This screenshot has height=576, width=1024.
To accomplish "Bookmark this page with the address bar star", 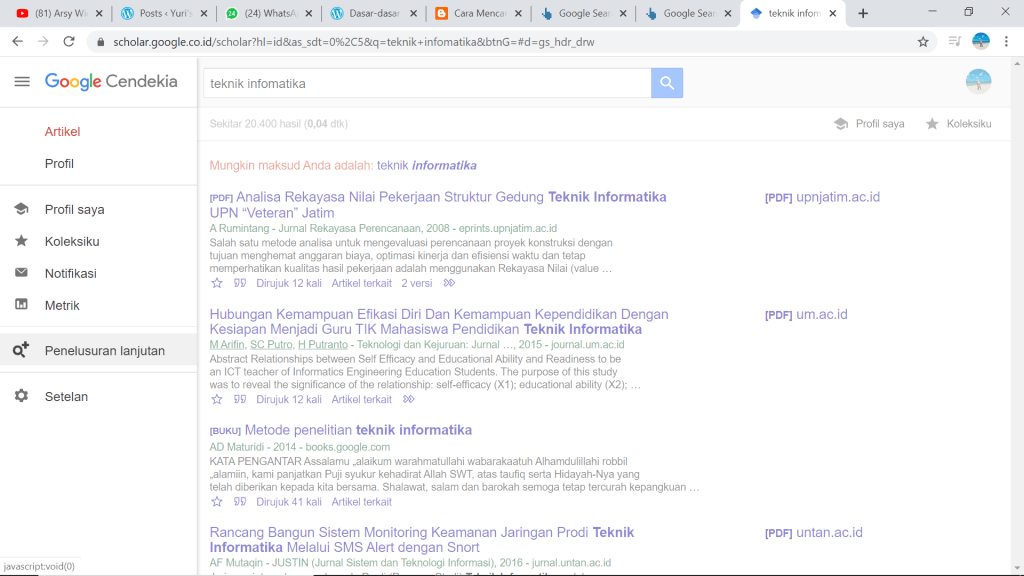I will (x=923, y=42).
